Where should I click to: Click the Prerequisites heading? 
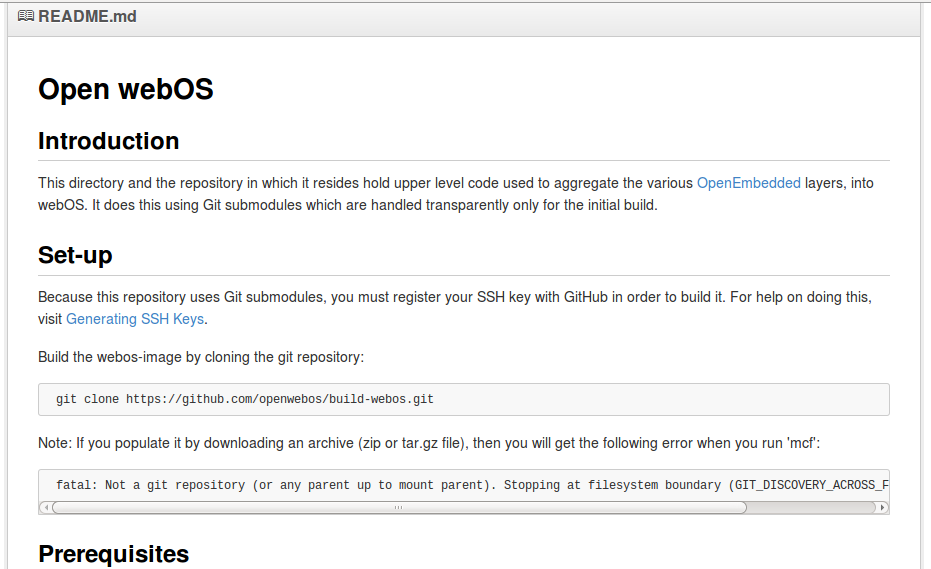tap(113, 554)
